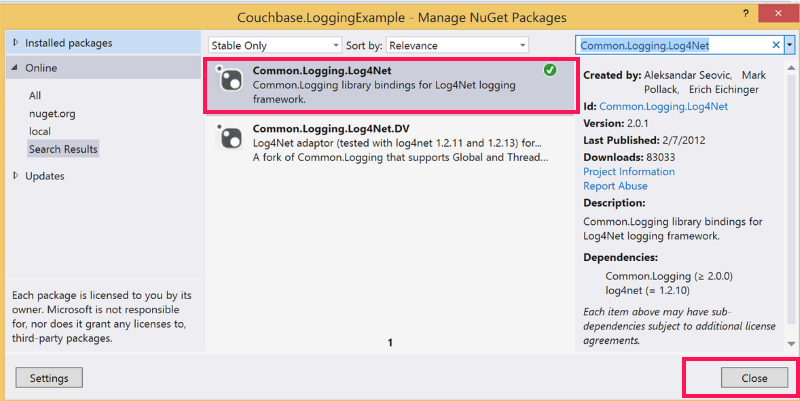This screenshot has width=800, height=401.
Task: Click the Report Abuse link
Action: point(614,185)
